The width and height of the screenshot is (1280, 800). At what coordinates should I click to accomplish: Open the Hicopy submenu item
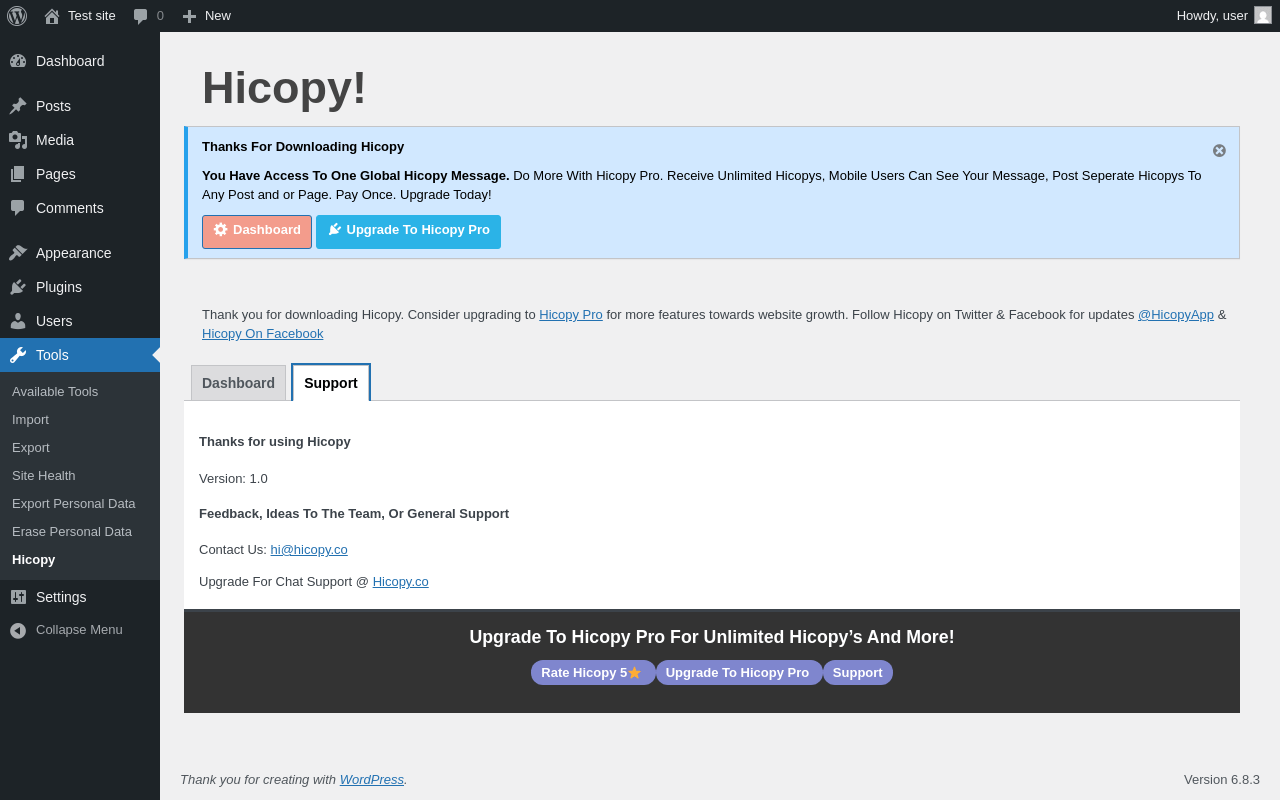click(x=34, y=559)
